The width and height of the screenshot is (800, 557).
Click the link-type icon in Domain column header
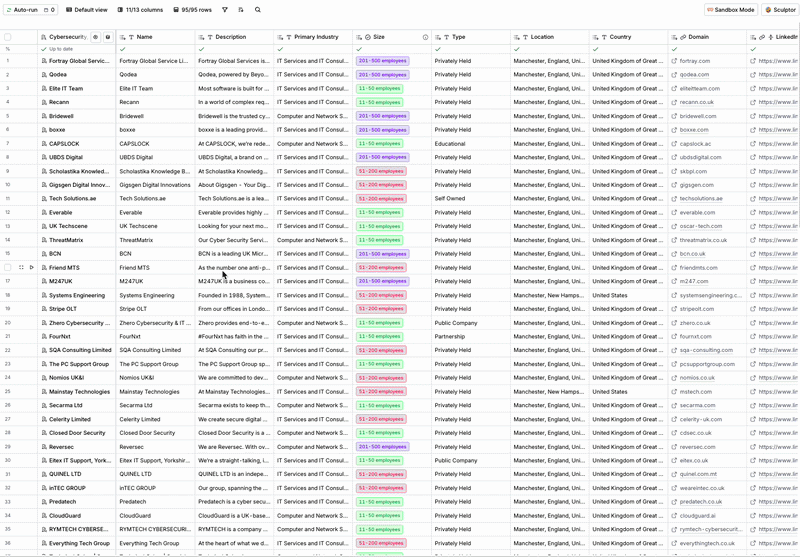tap(683, 37)
